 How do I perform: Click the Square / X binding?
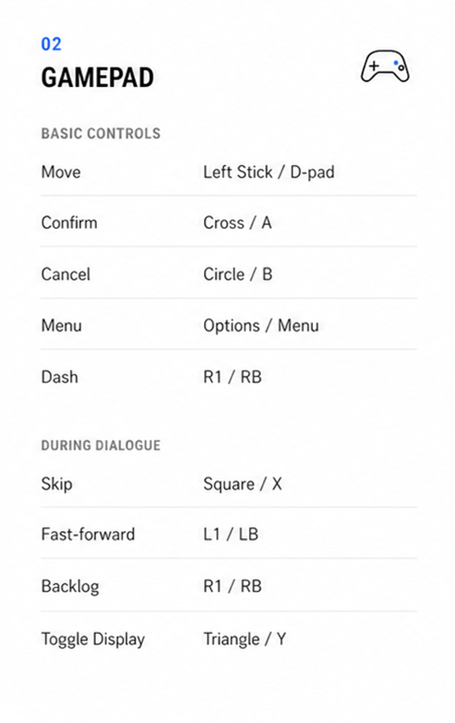pos(242,484)
